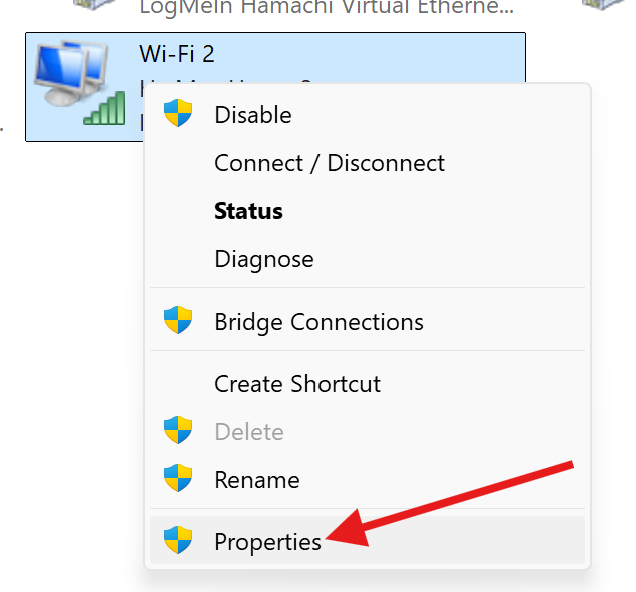Select Connect / Disconnect menu entry
The width and height of the screenshot is (636, 592).
click(x=329, y=163)
